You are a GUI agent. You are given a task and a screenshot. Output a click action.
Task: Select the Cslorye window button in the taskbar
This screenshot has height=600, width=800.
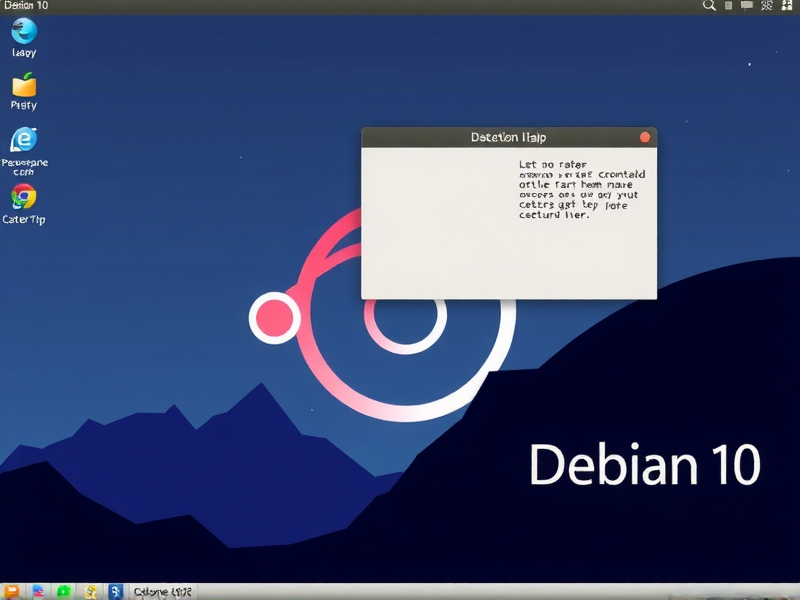[x=165, y=591]
